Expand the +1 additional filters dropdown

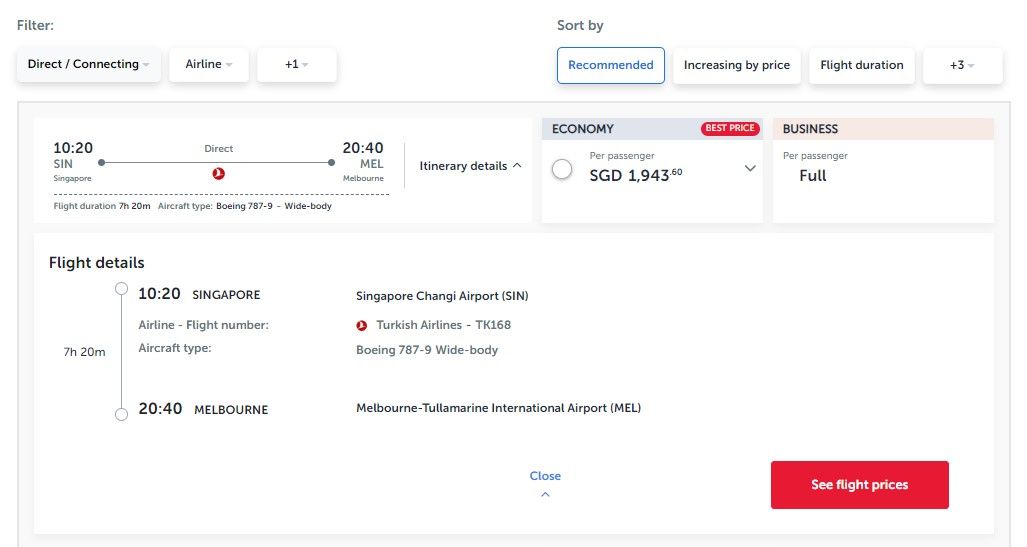pos(296,65)
